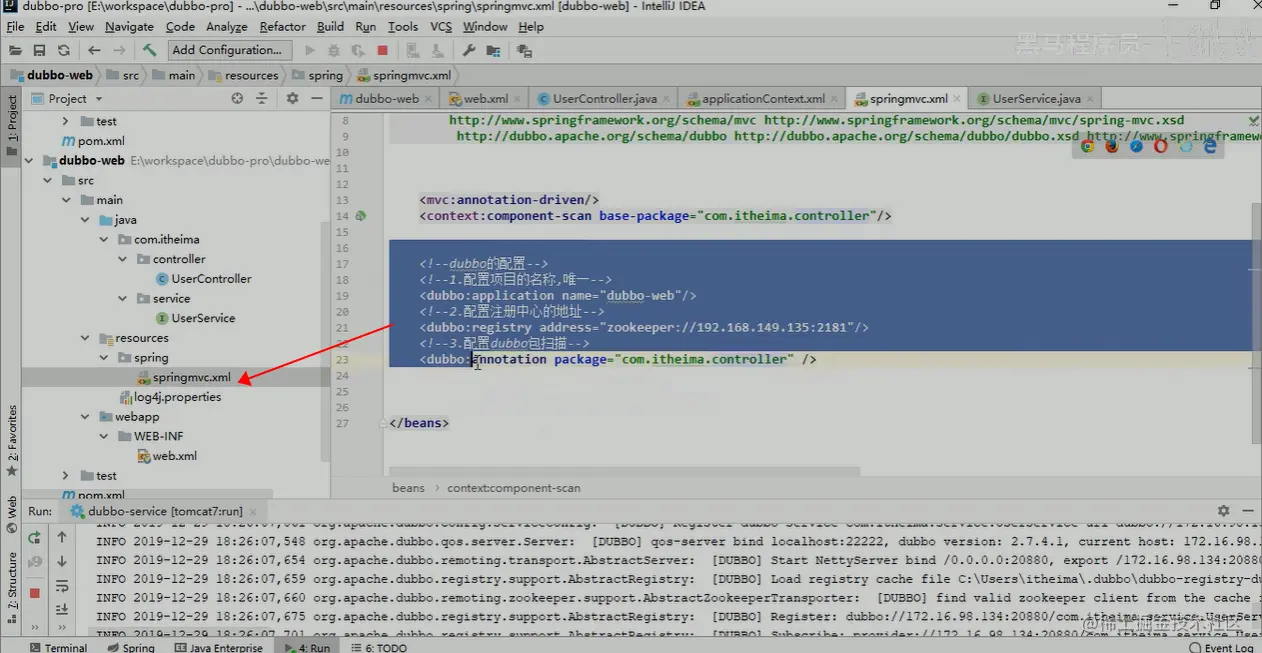The width and height of the screenshot is (1262, 653).
Task: Click context:component-scan in editor breadcrumb
Action: (x=514, y=488)
